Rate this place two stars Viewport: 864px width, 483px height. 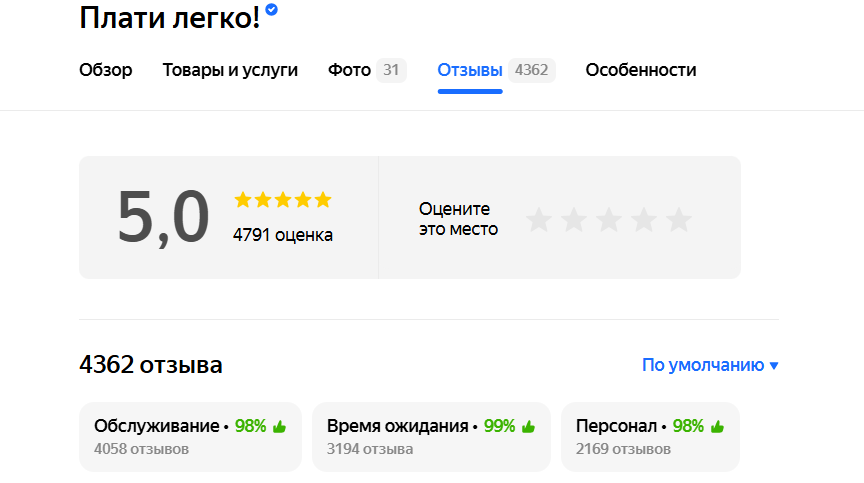574,220
